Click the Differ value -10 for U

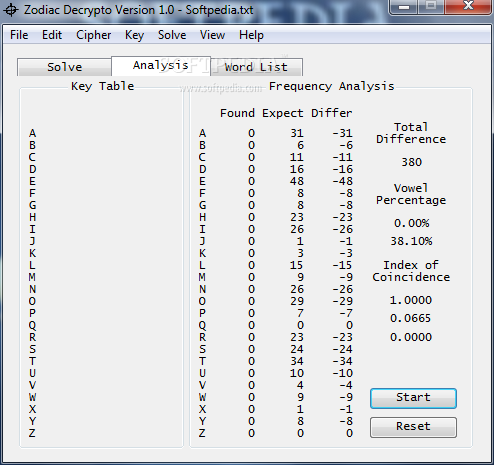point(342,373)
